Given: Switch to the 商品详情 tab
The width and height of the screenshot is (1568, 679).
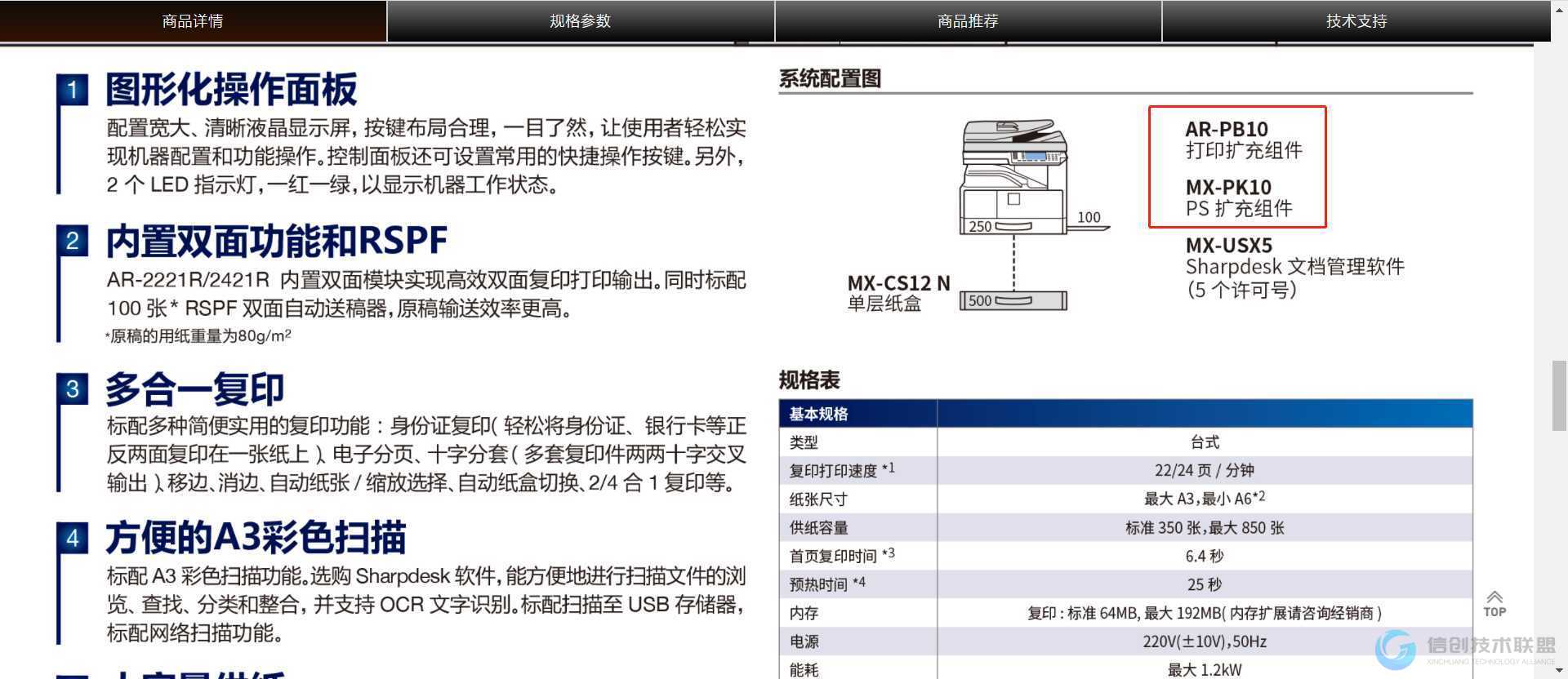Looking at the screenshot, I should (x=193, y=21).
